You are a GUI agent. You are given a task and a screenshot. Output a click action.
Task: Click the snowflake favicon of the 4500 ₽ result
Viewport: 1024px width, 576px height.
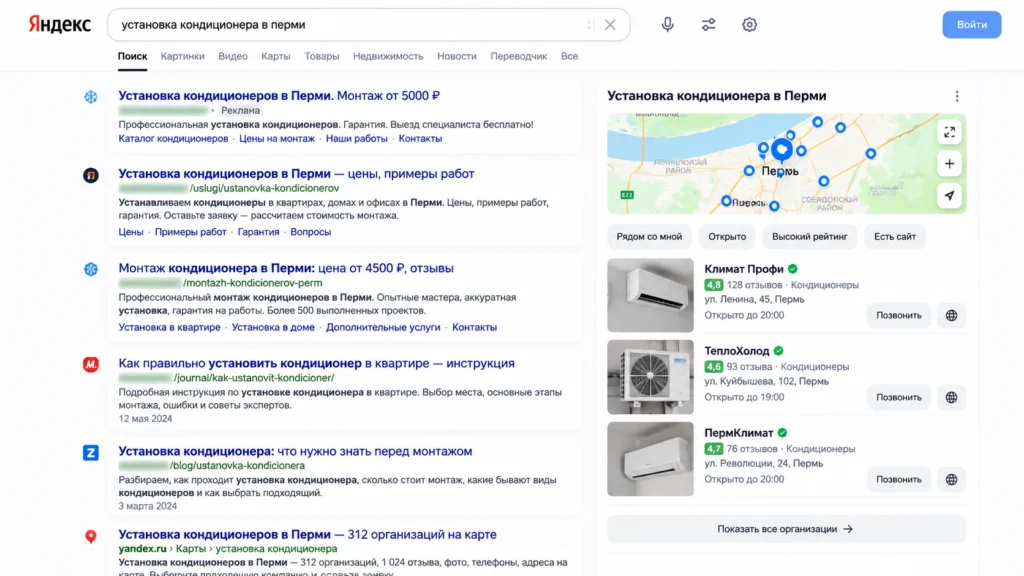point(91,269)
